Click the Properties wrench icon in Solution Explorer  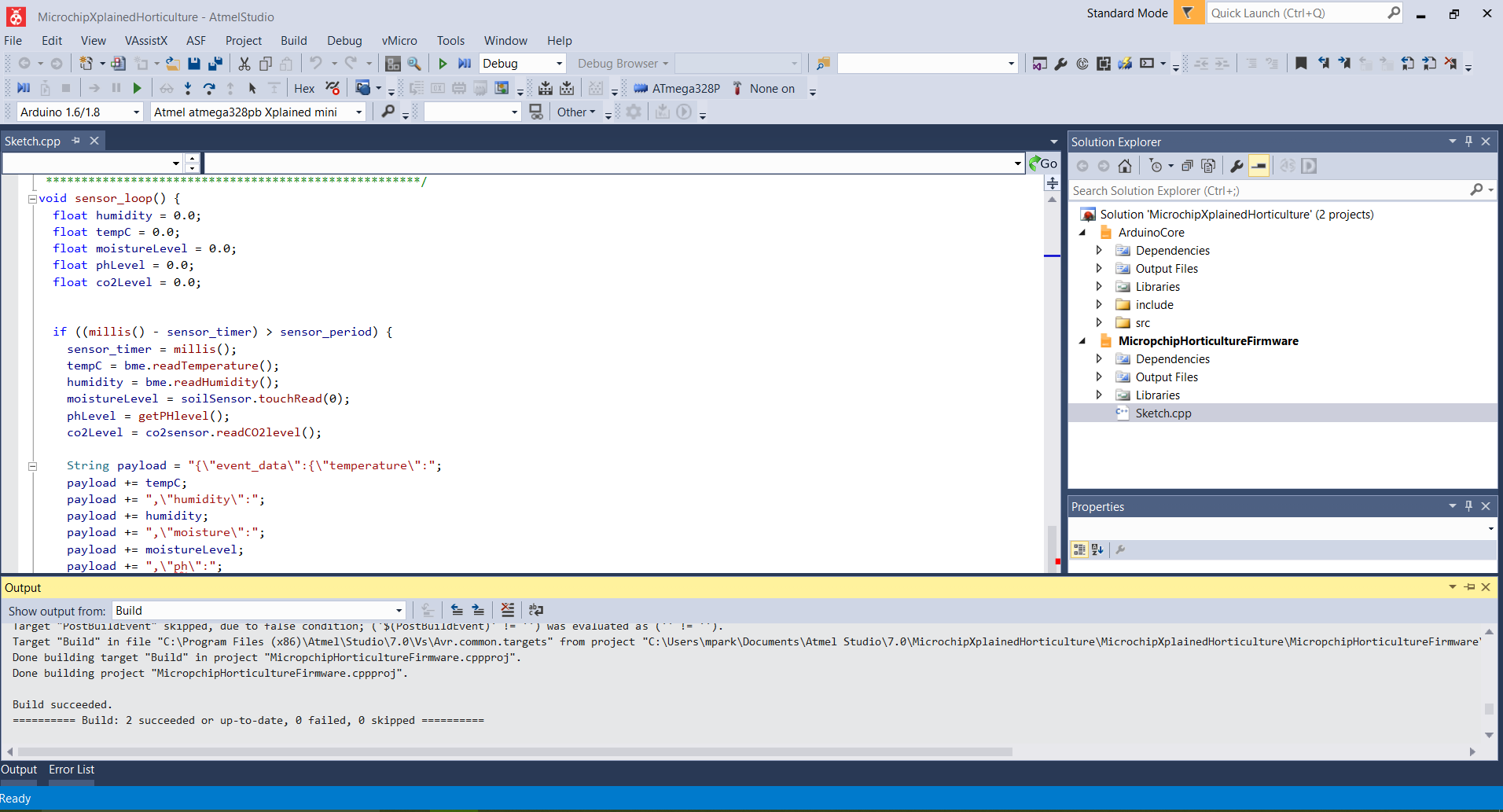1237,166
